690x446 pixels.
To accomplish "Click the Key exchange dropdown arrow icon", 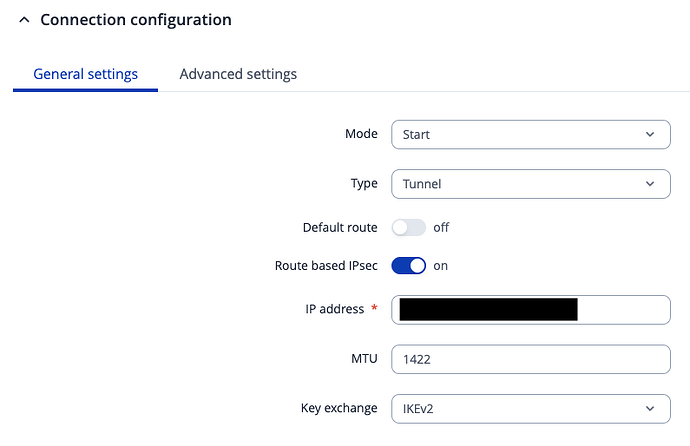I will click(x=651, y=408).
